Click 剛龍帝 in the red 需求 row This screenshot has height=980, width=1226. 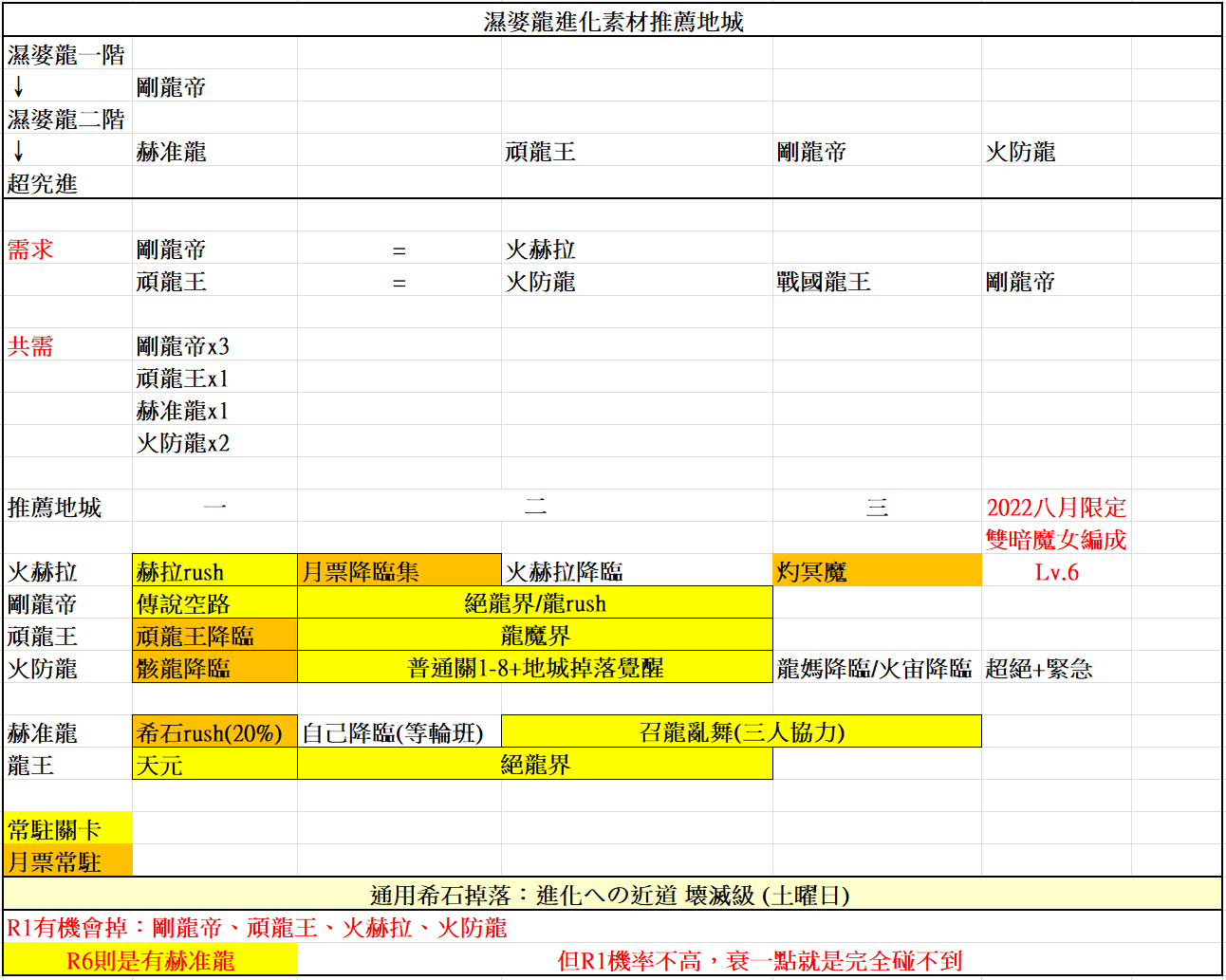click(214, 249)
